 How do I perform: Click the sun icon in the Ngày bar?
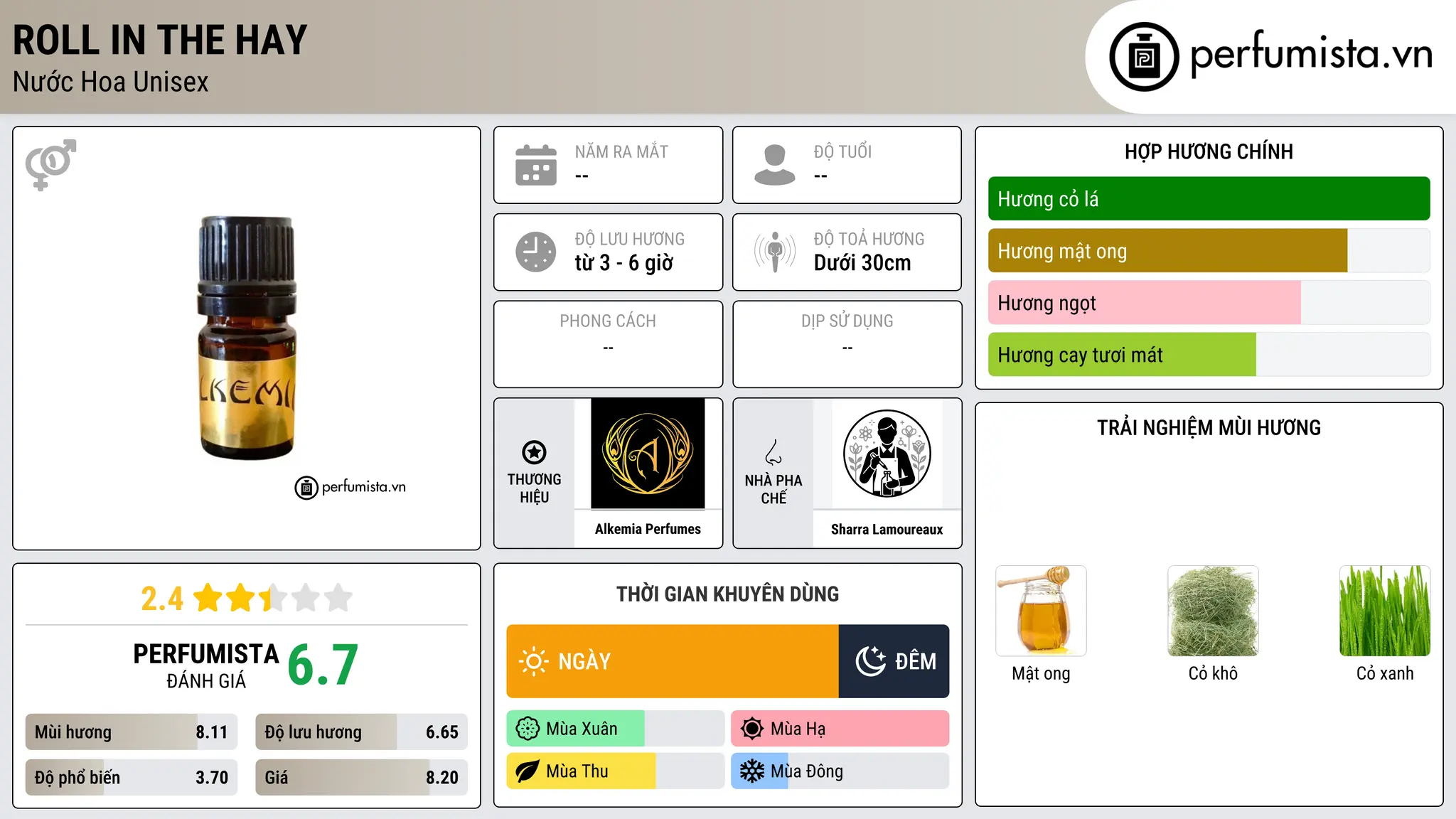[x=533, y=661]
